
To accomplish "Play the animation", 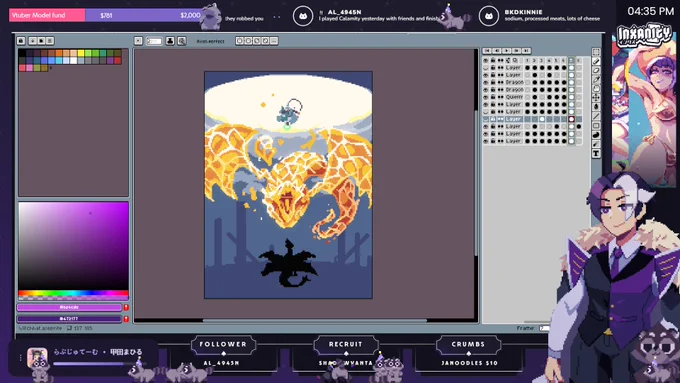I will pyautogui.click(x=507, y=51).
